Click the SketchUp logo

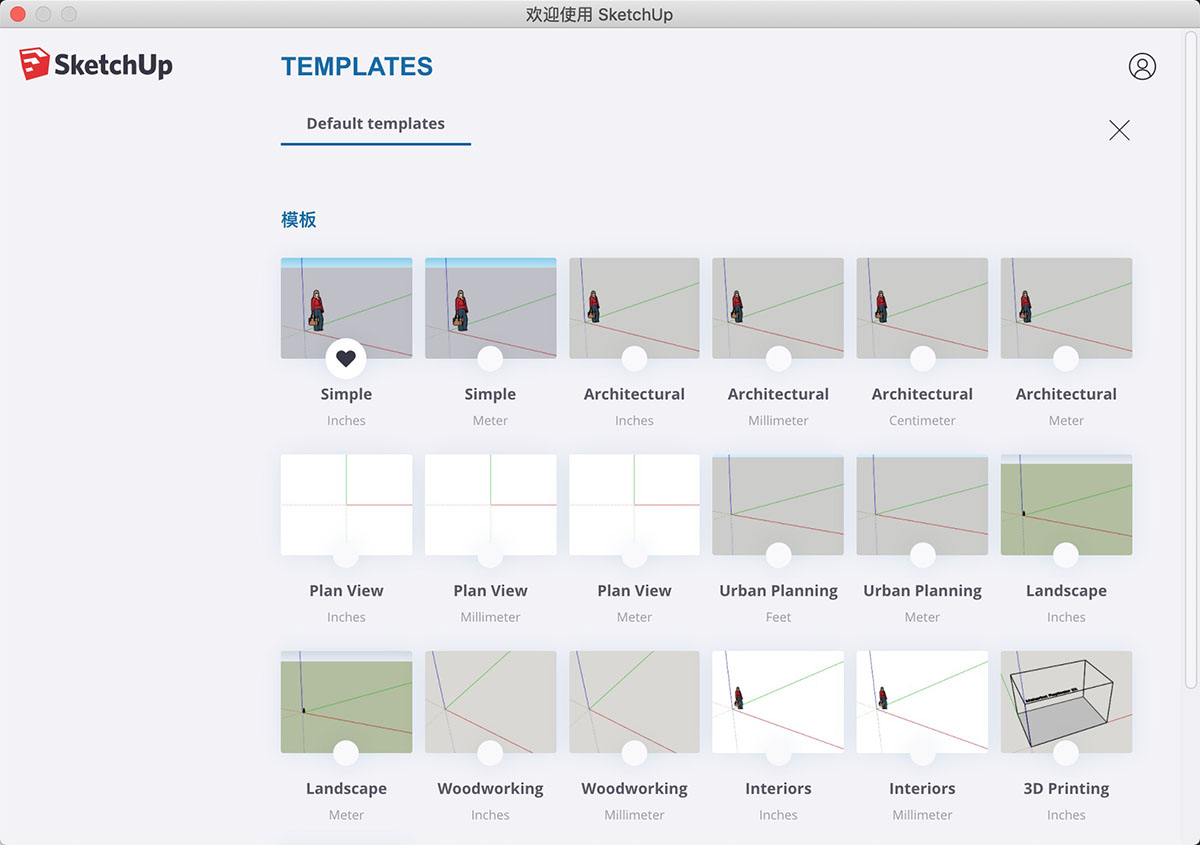point(96,64)
